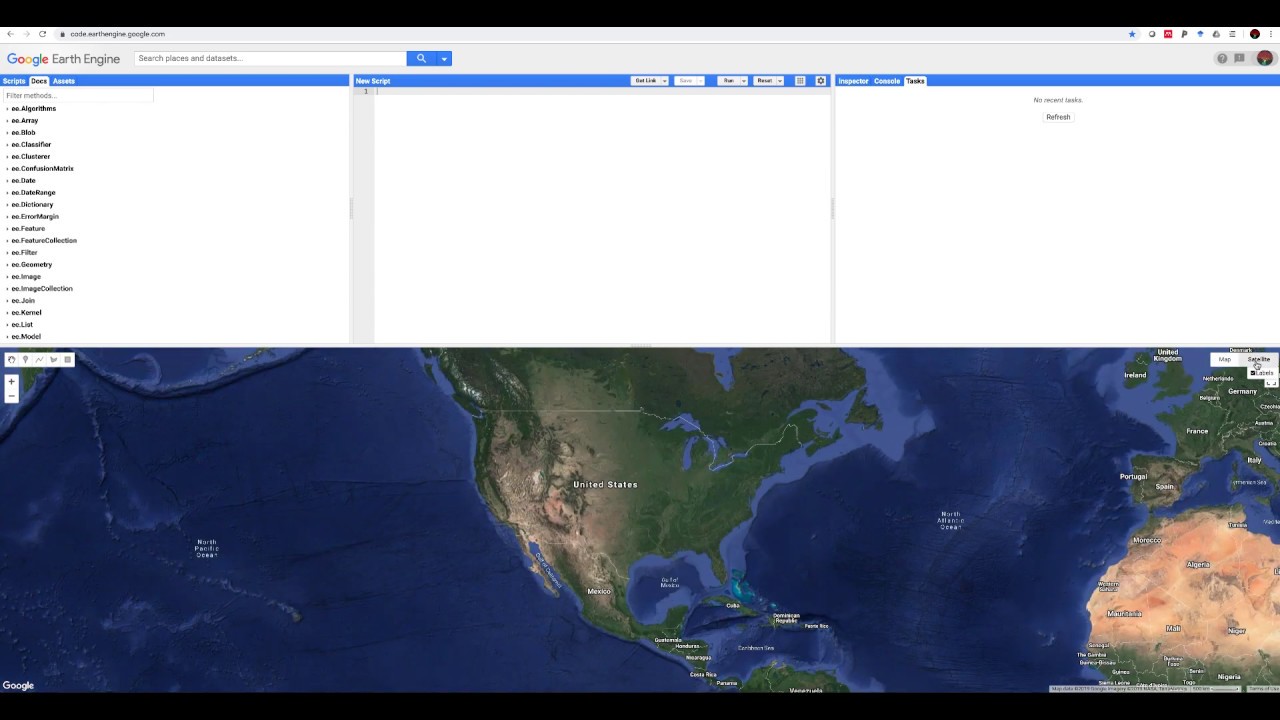
Task: Reload the page with browser refresh icon
Action: point(42,34)
